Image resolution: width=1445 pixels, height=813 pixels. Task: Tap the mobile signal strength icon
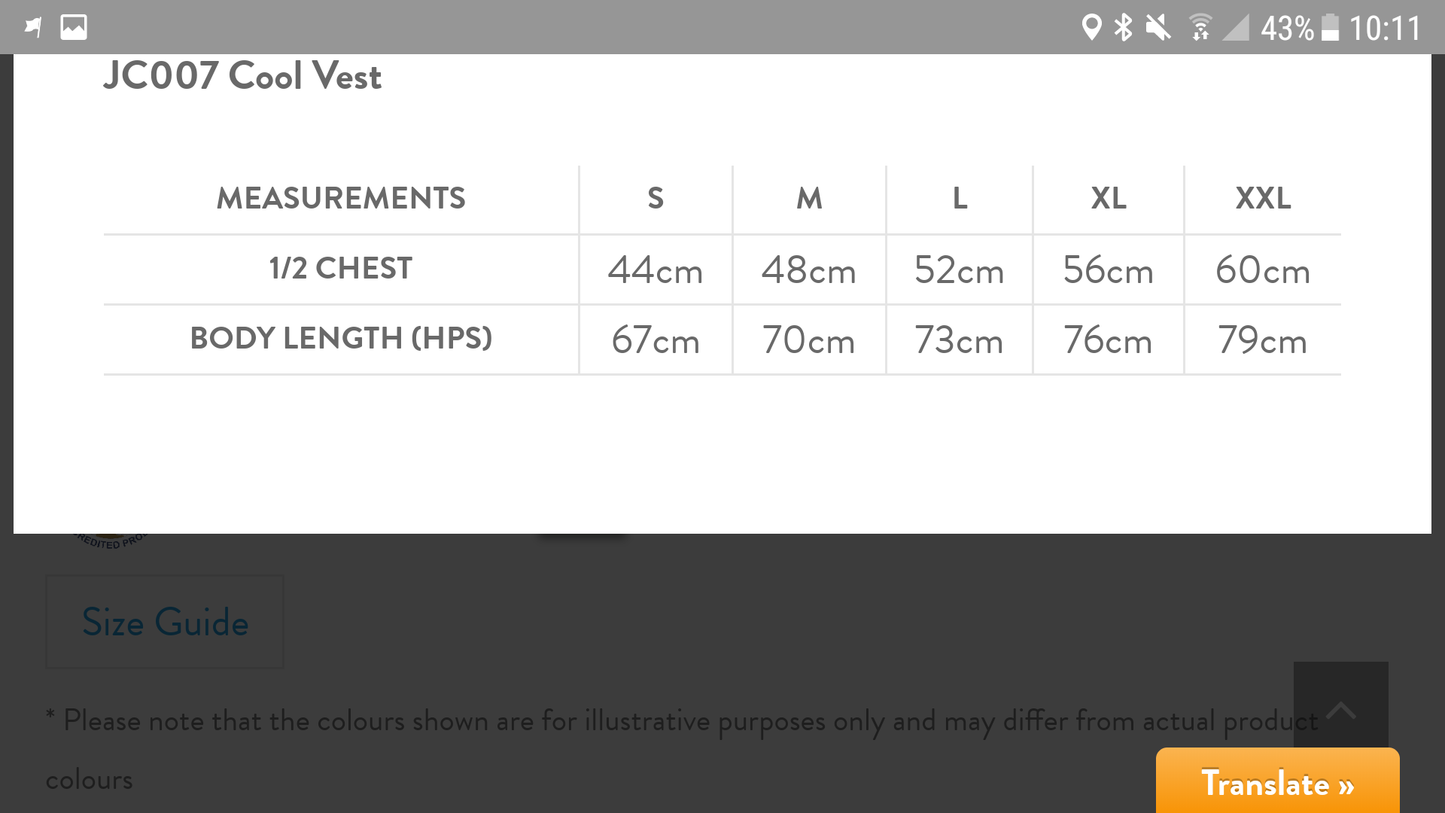1236,28
